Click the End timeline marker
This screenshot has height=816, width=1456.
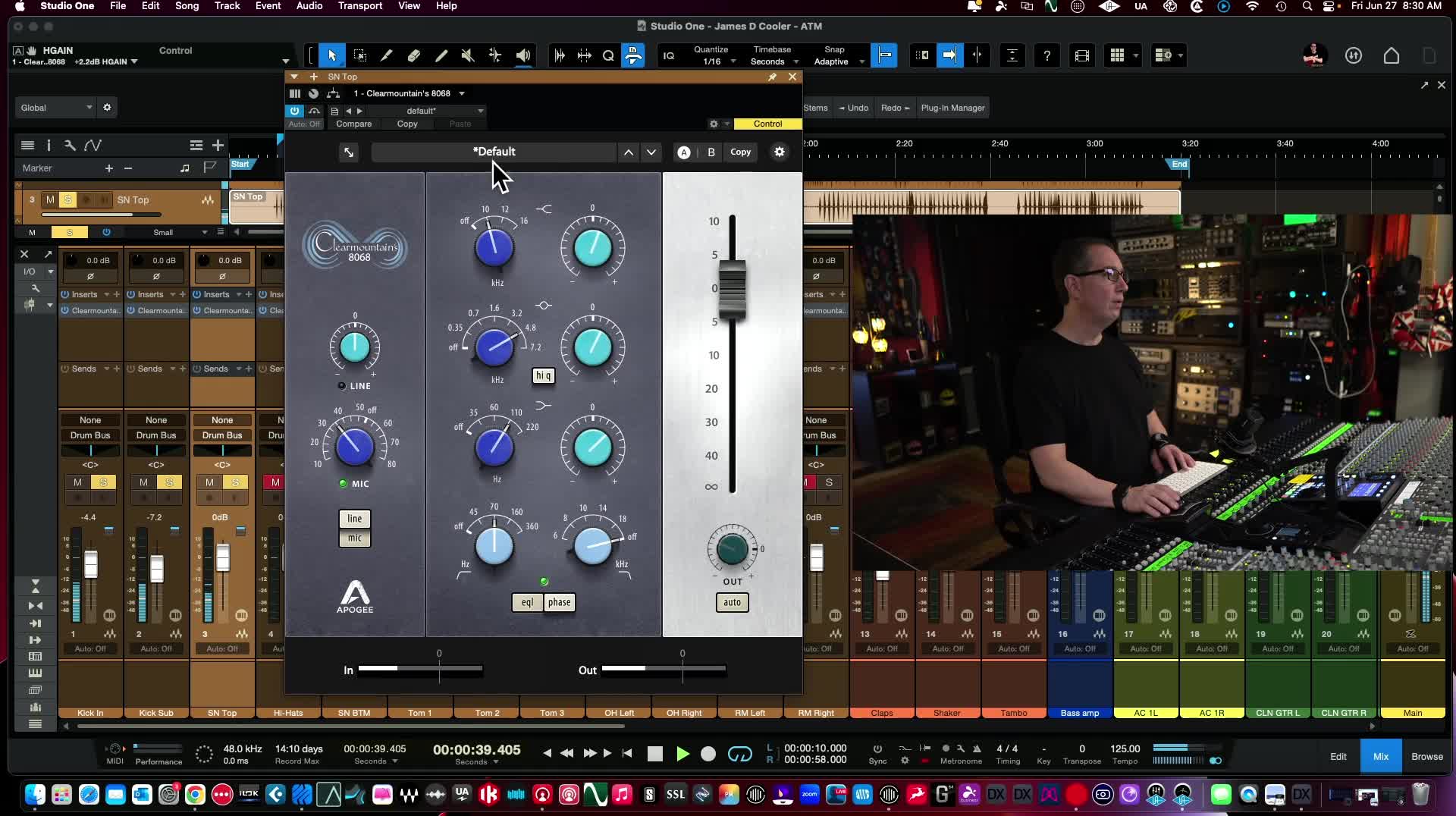coord(1179,164)
